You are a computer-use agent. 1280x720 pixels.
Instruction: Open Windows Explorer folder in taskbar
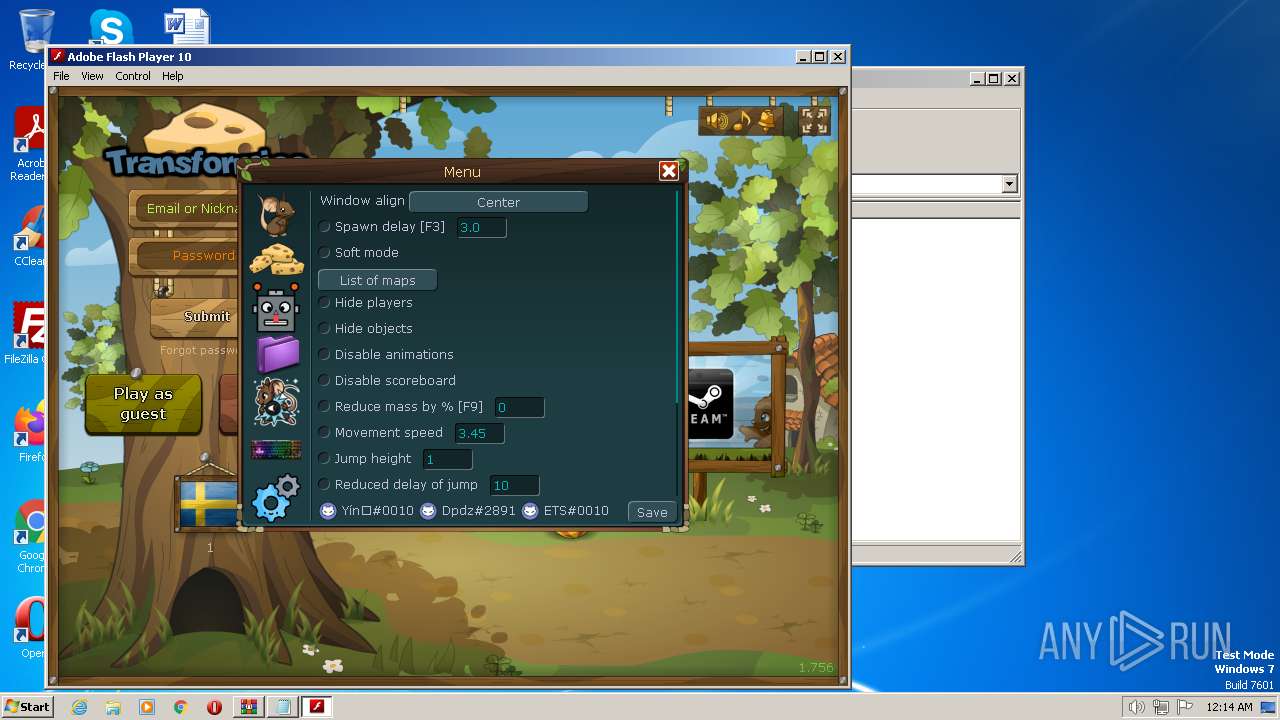point(113,707)
